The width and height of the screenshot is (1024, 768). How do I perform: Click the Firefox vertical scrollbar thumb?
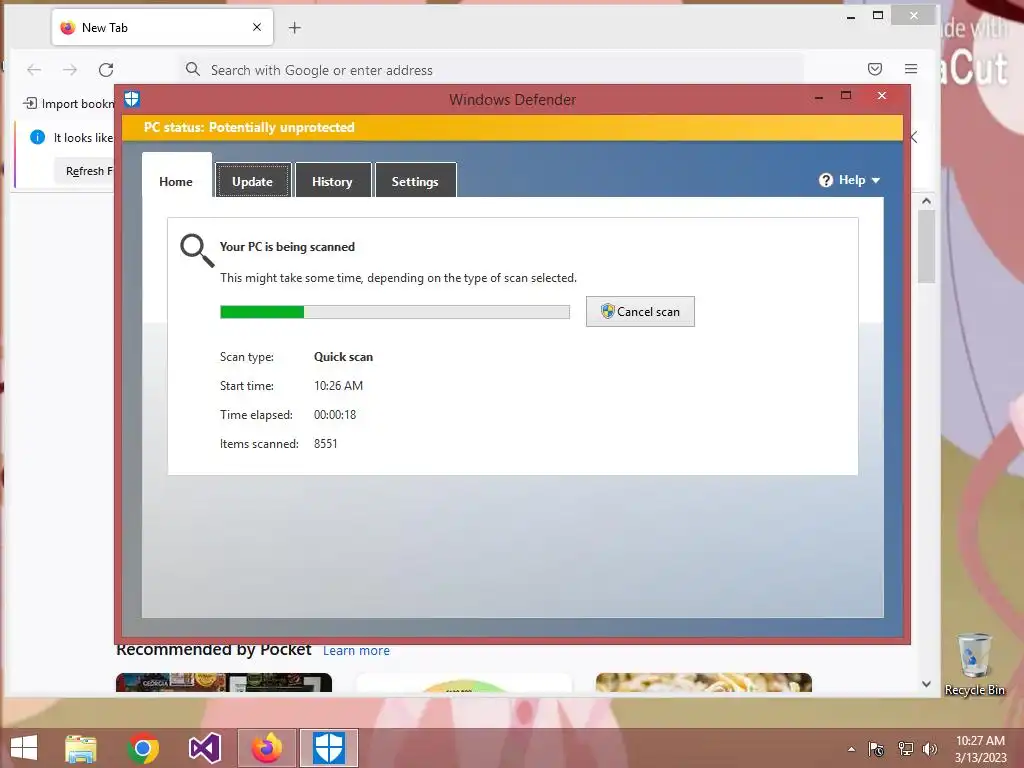click(x=926, y=247)
